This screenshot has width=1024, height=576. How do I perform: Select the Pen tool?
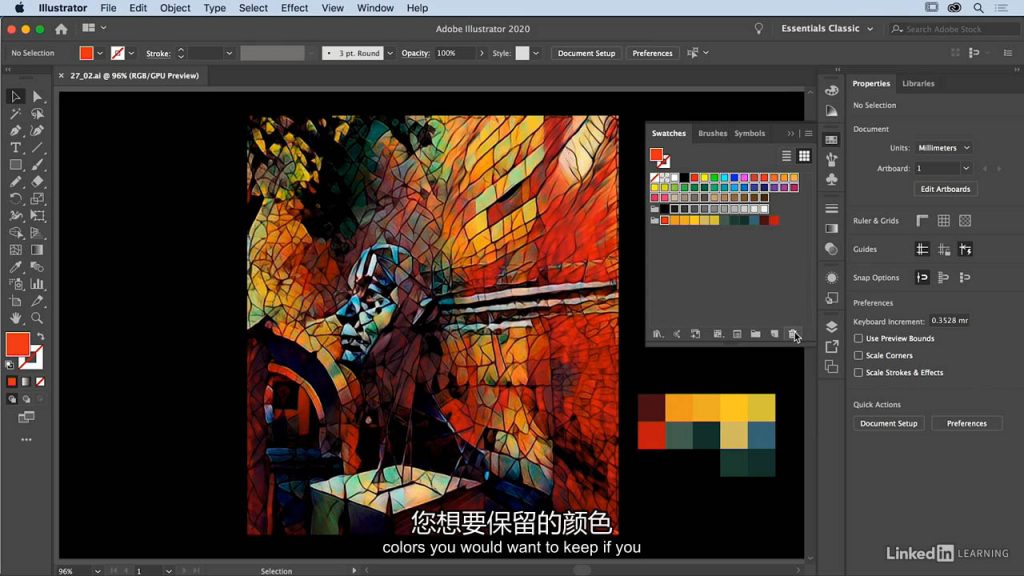[x=16, y=131]
